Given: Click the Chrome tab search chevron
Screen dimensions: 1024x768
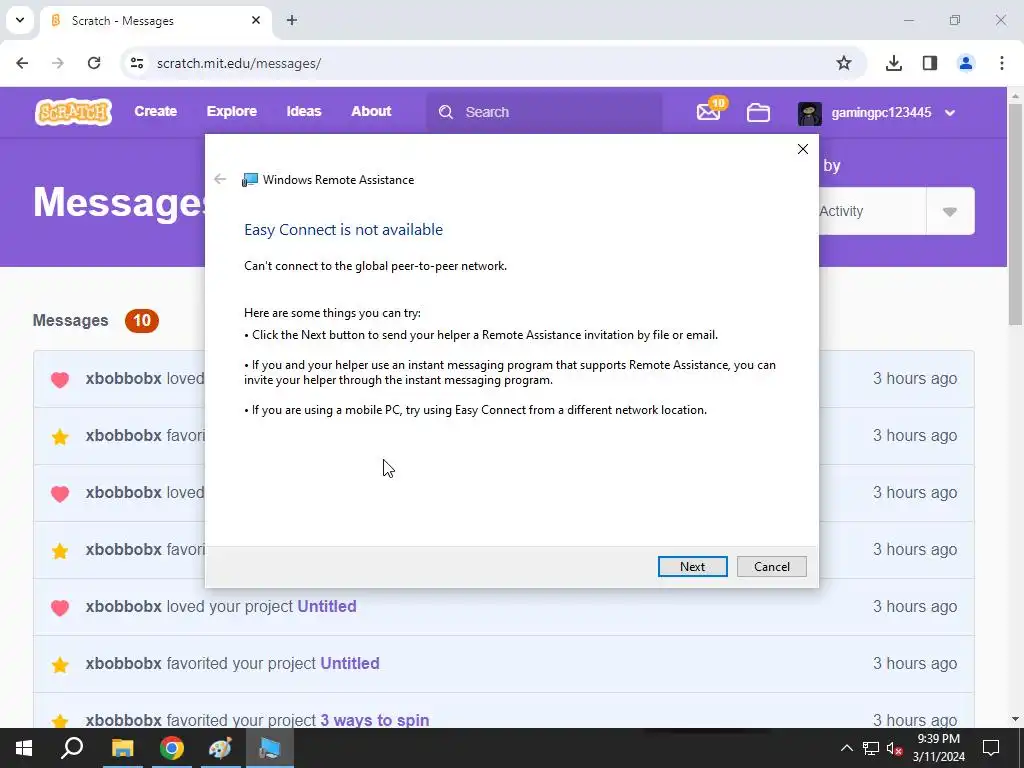Looking at the screenshot, I should pos(20,20).
